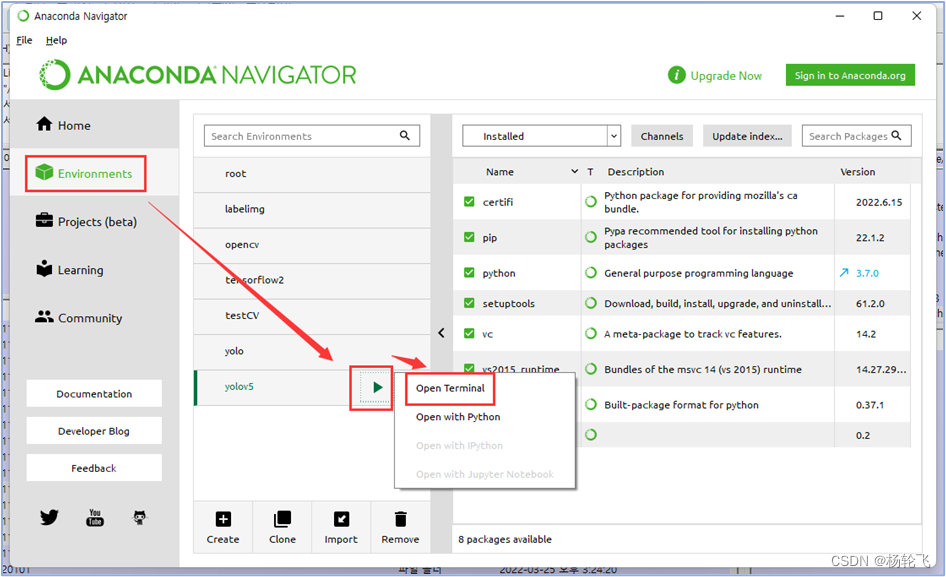Image resolution: width=946 pixels, height=577 pixels.
Task: Click the pip package type circle icon
Action: point(591,237)
